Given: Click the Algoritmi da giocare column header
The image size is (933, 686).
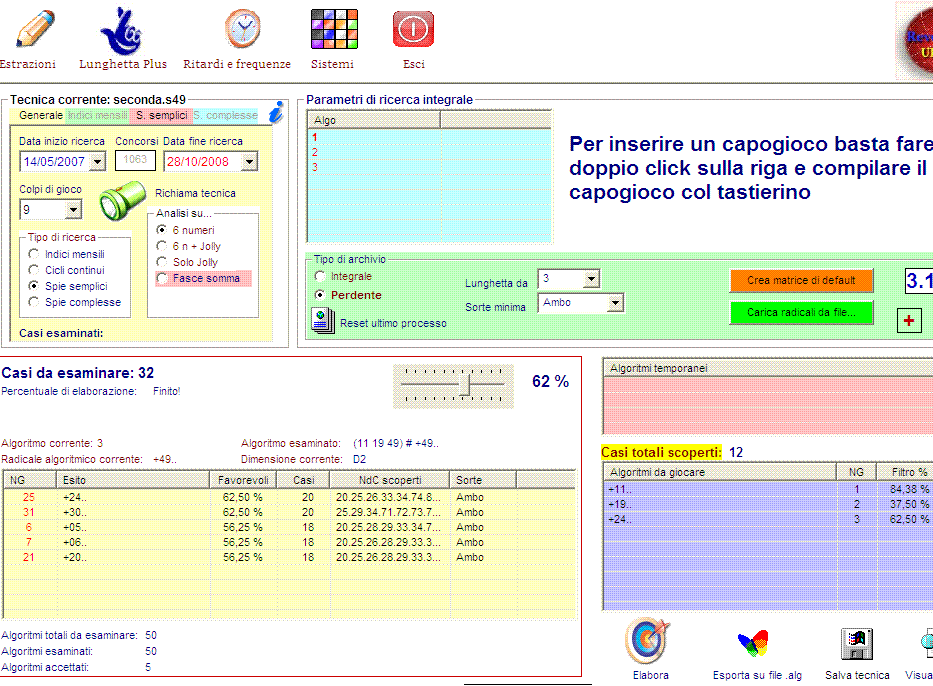Looking at the screenshot, I should (x=719, y=472).
